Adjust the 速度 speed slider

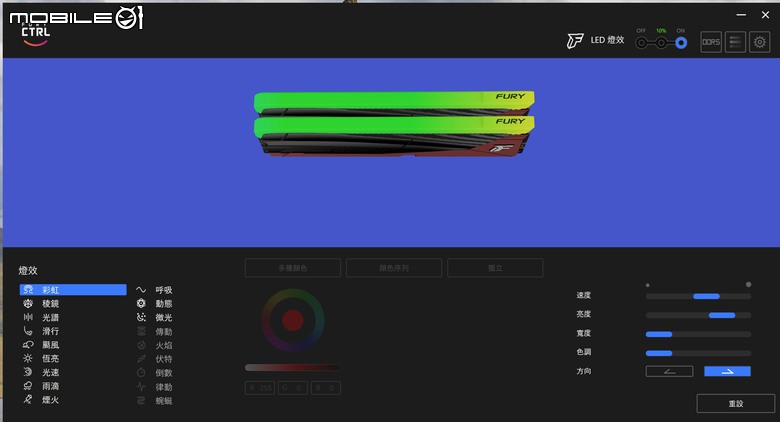(698, 296)
